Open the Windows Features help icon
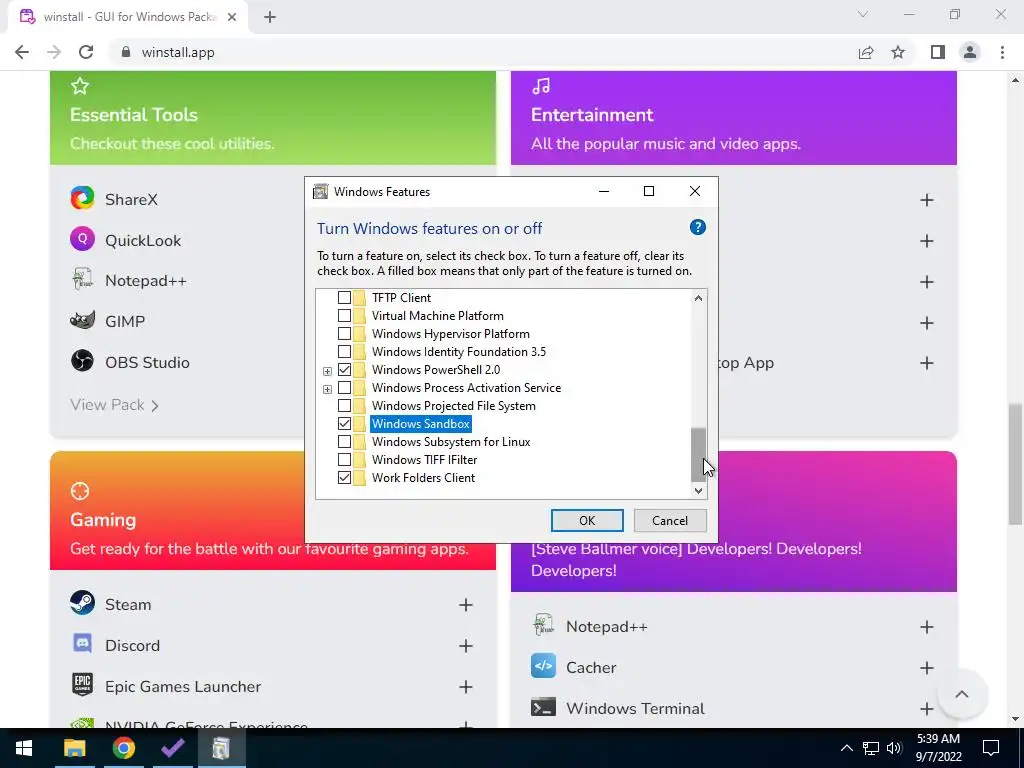Screen dimensions: 1024x768 (697, 227)
